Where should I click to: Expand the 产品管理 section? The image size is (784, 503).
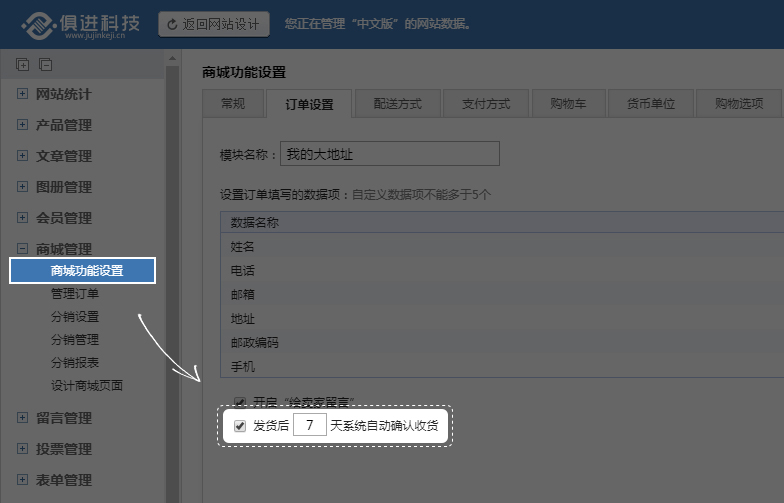23,125
